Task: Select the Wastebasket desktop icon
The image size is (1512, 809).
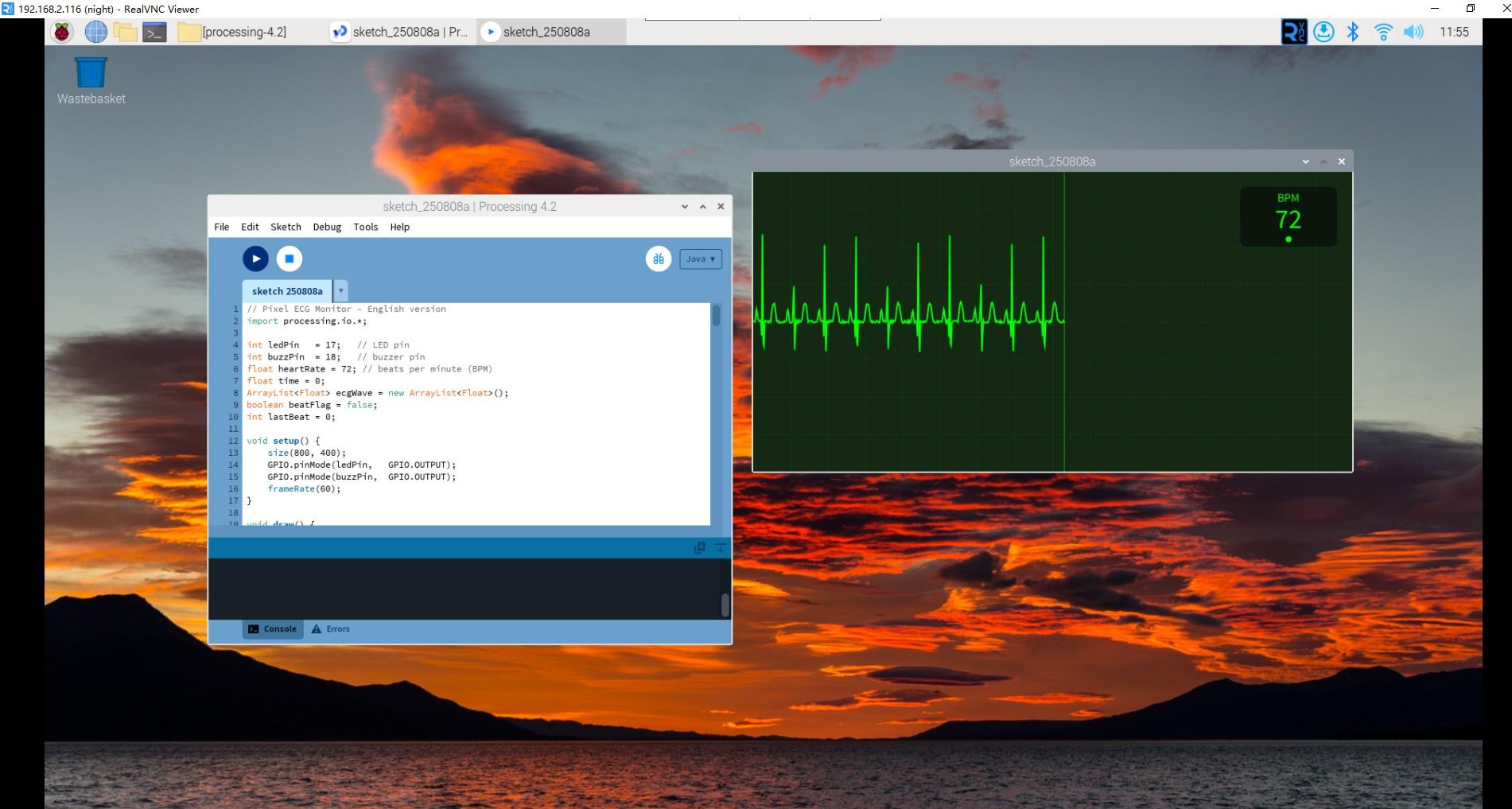Action: point(91,80)
